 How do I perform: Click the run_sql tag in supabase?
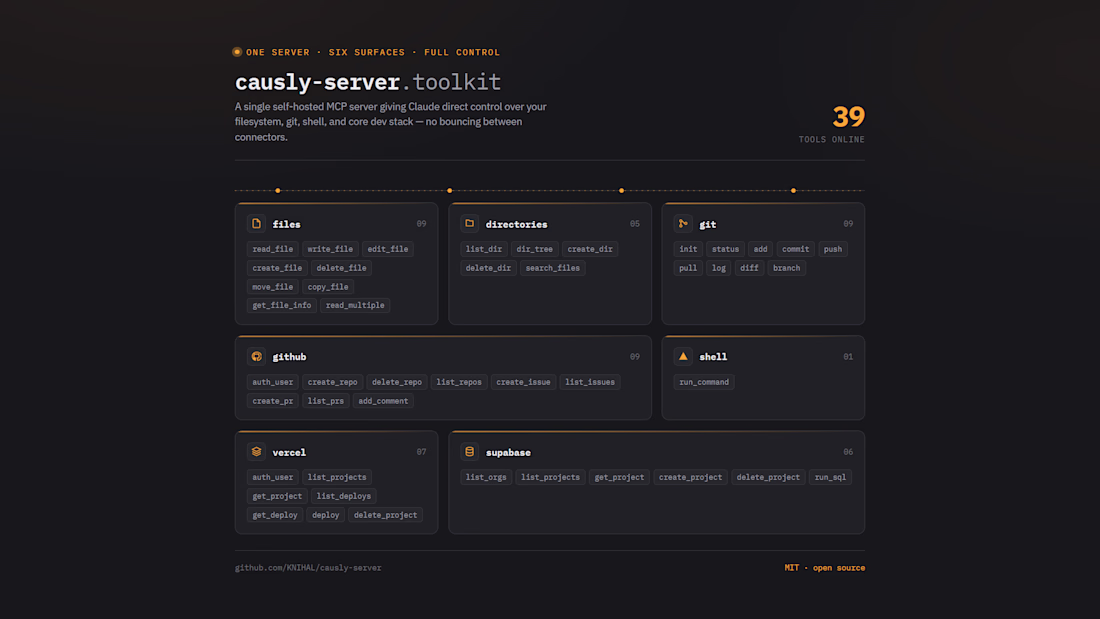pyautogui.click(x=830, y=477)
